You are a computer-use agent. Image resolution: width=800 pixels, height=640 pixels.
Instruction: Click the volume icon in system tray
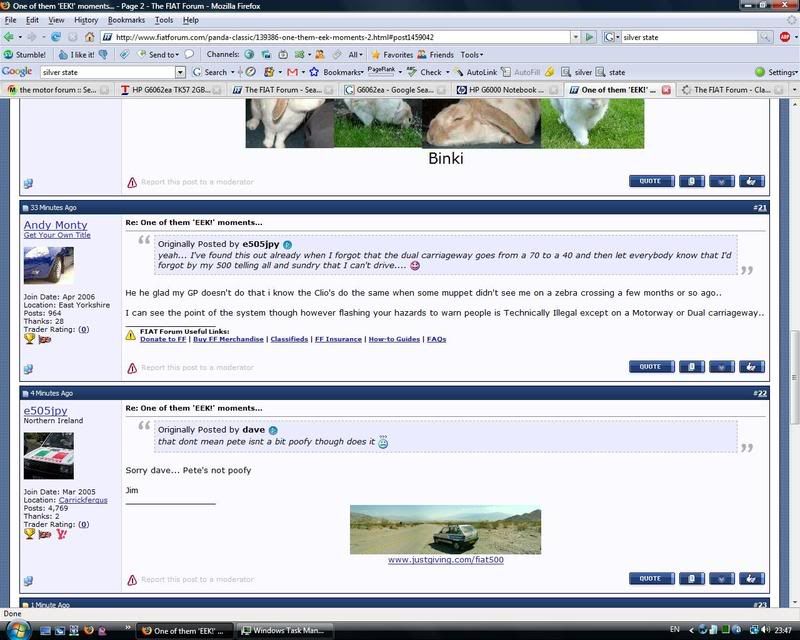point(765,630)
